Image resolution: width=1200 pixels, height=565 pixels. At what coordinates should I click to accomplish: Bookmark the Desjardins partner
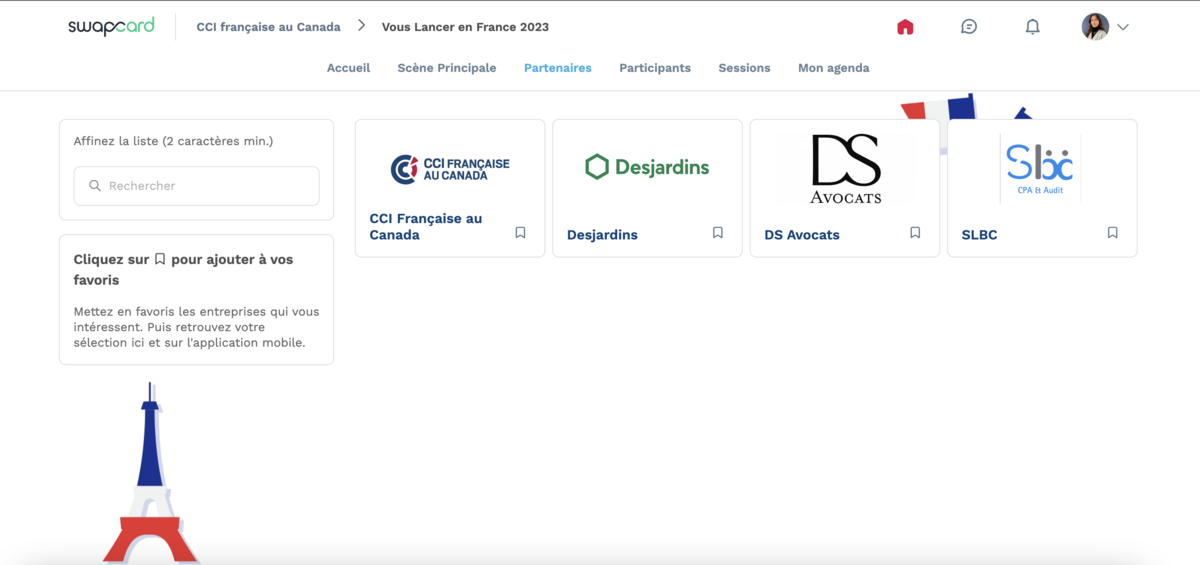point(718,233)
